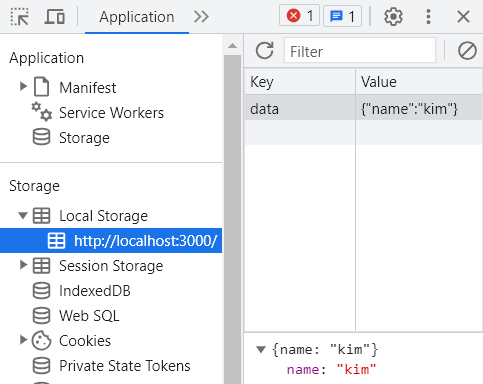Open the more tabs chevron menu

click(201, 17)
